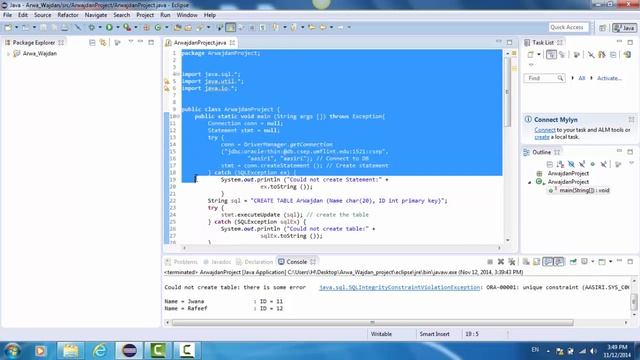Click the Run Last Tool external tools icon
This screenshot has width=640, height=360.
[127, 27]
